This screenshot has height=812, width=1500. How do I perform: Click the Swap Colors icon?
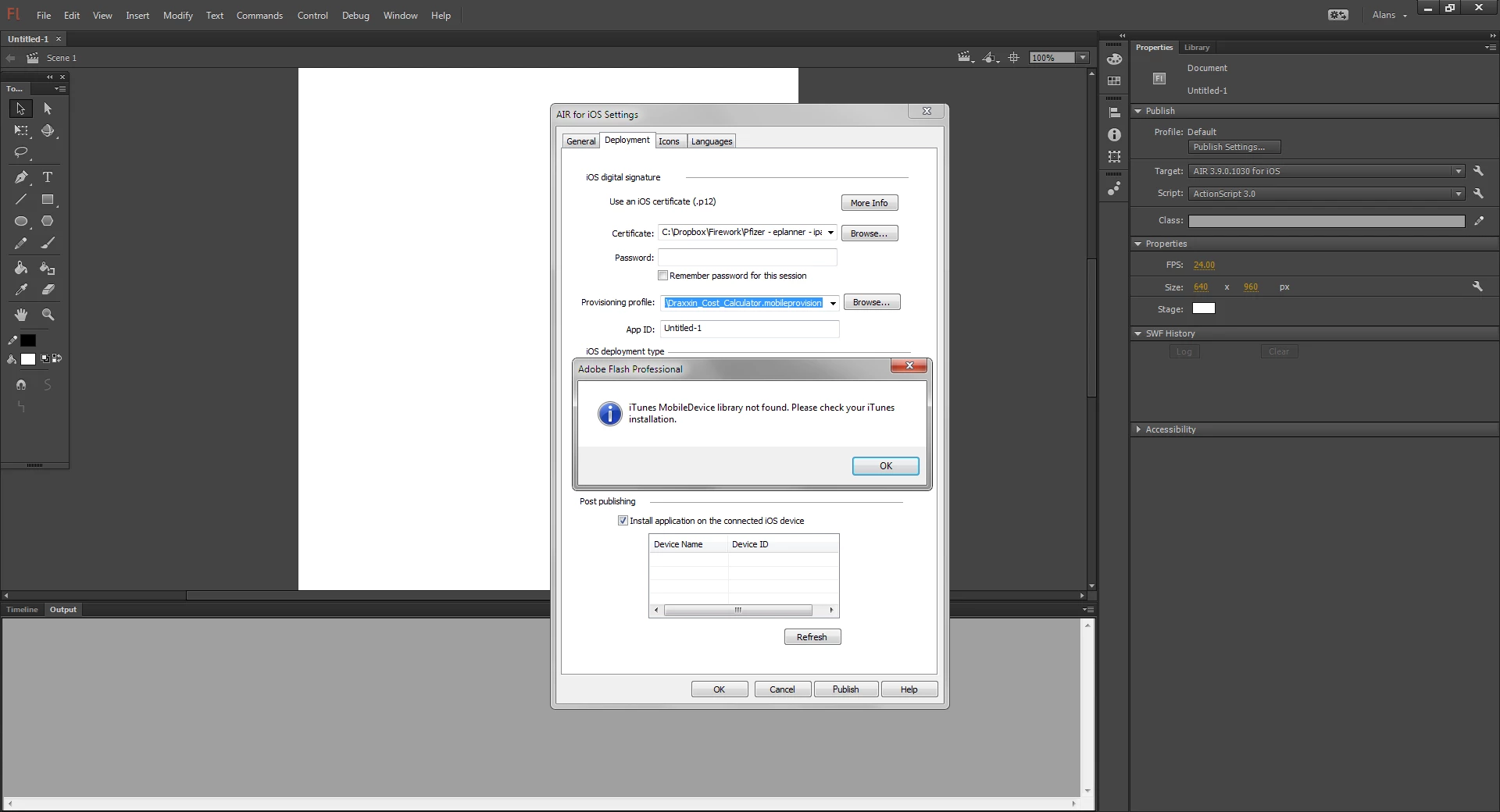57,358
